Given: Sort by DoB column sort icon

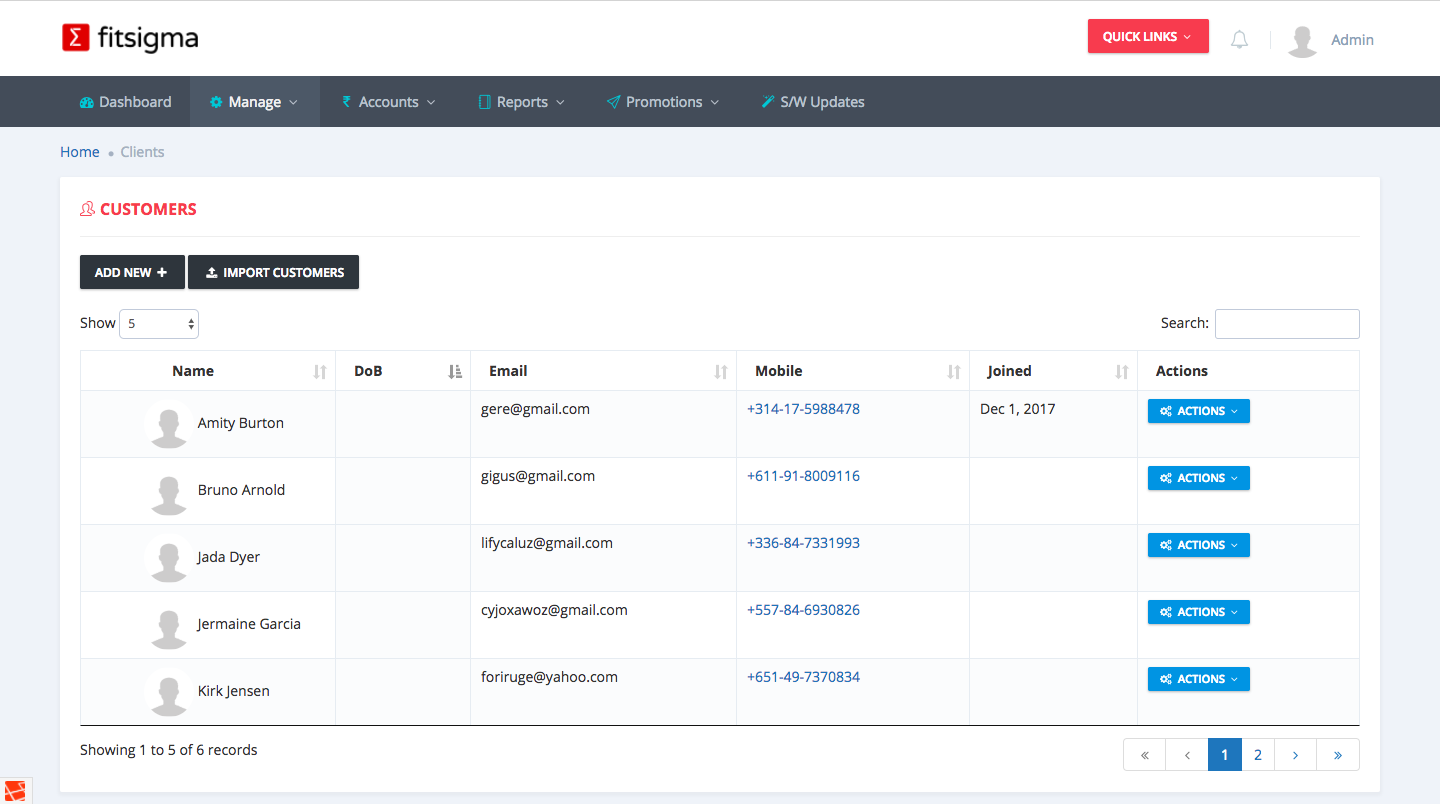Looking at the screenshot, I should (455, 372).
